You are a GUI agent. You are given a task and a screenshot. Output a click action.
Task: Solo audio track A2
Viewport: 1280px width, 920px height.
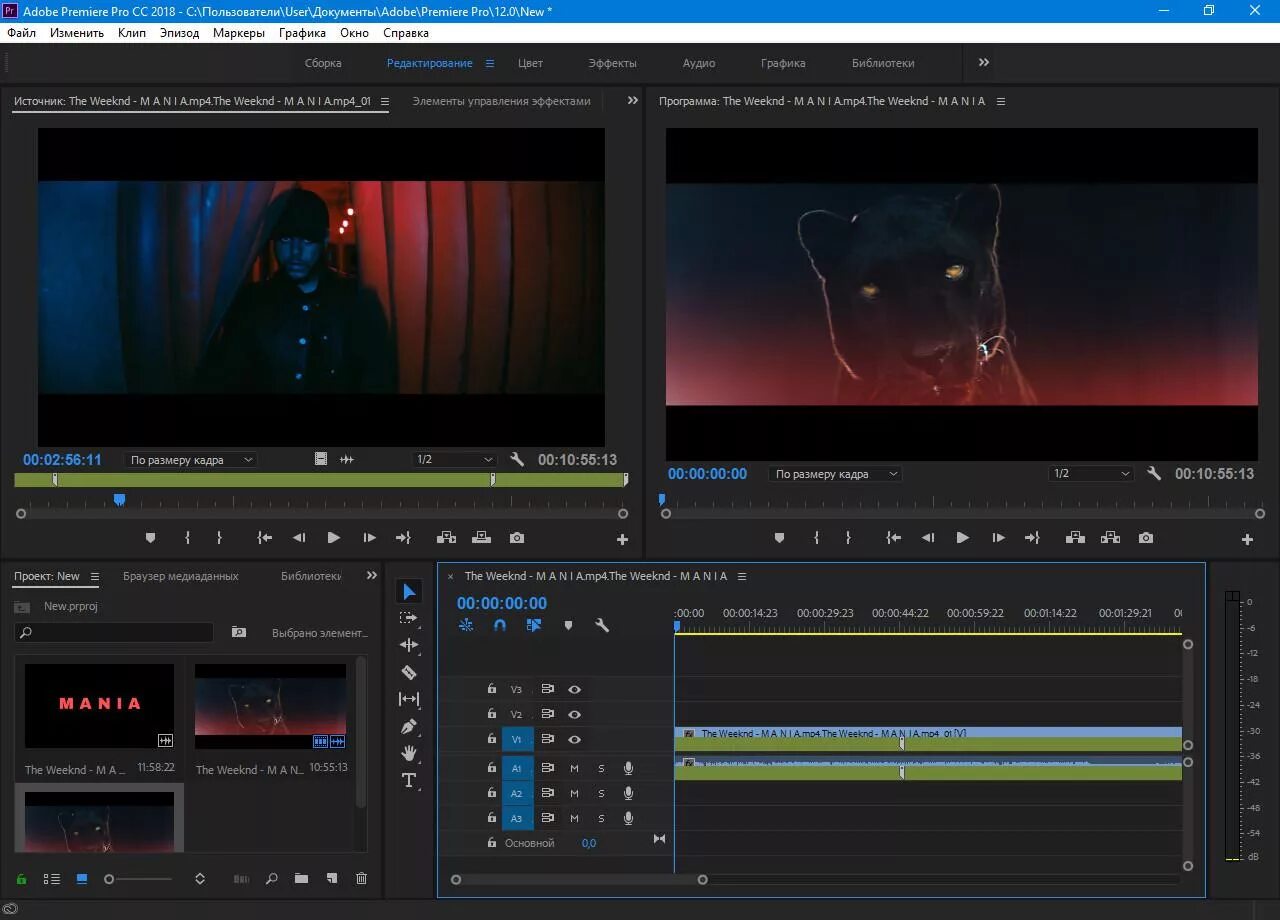pos(600,793)
